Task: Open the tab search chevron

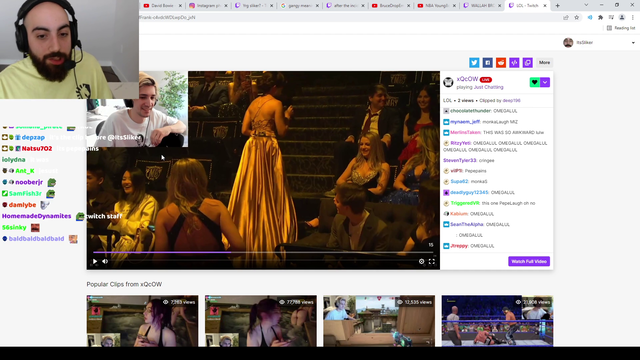Action: tap(586, 5)
